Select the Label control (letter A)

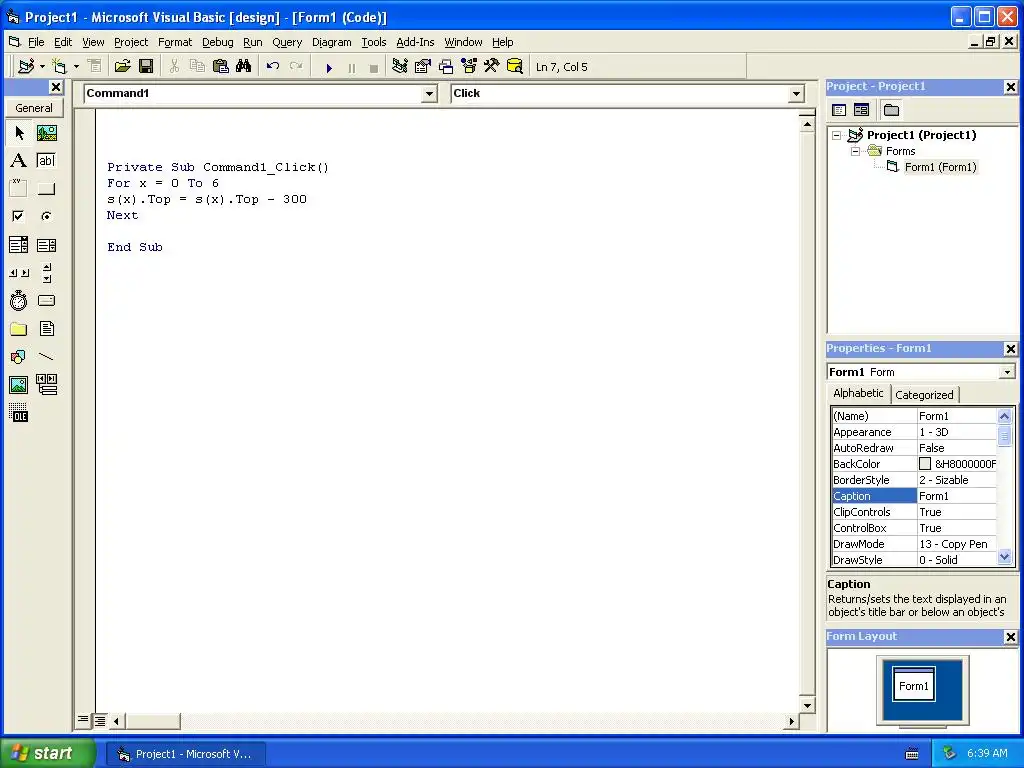pyautogui.click(x=19, y=161)
